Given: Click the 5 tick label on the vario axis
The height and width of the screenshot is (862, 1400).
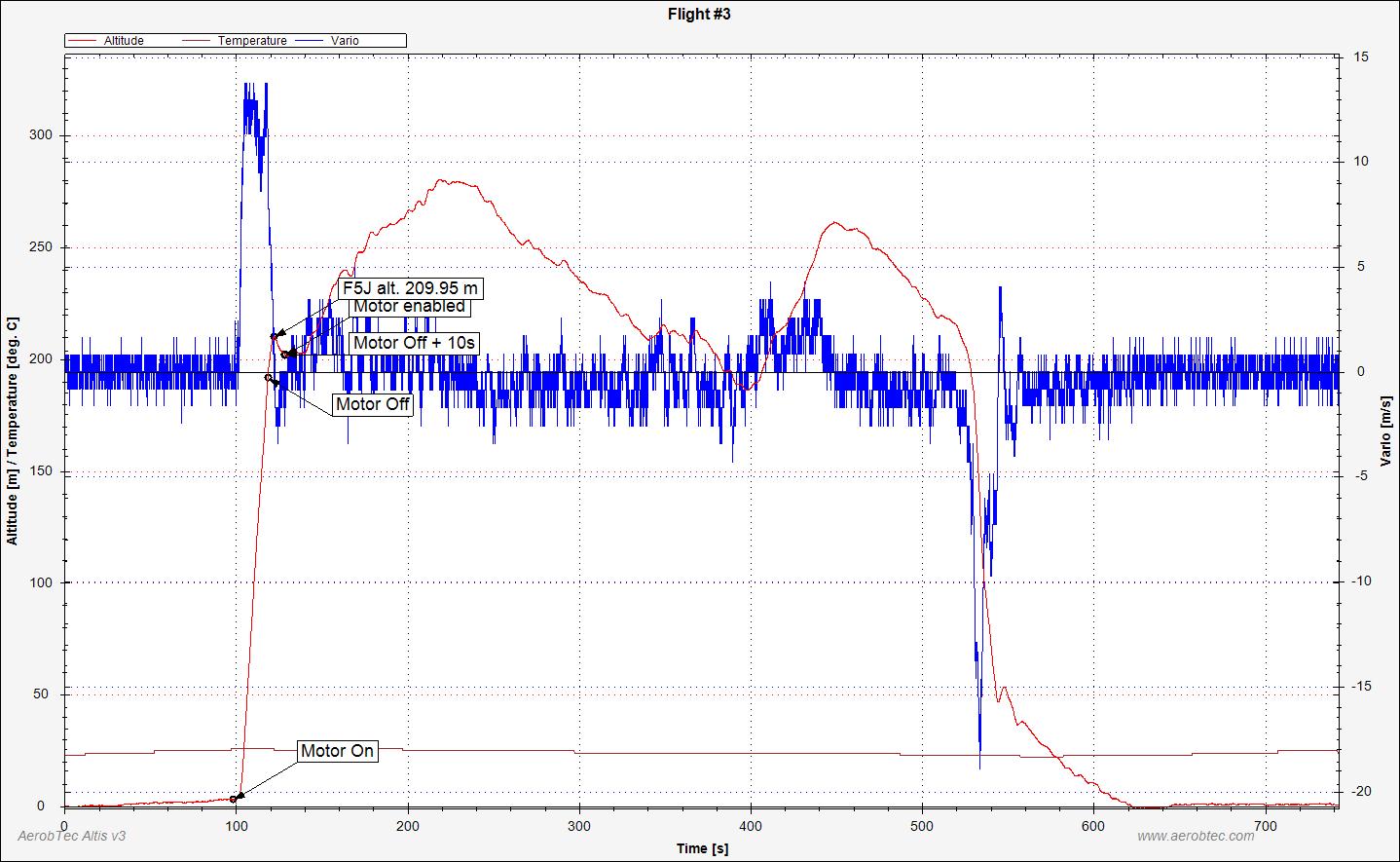Looking at the screenshot, I should pos(1362,267).
